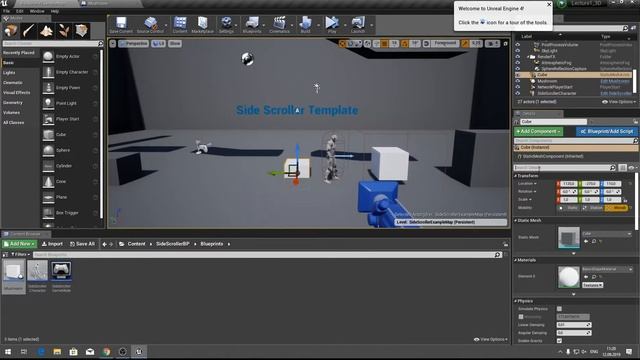
Task: Select the Paint mode brush icon
Action: pyautogui.click(x=29, y=31)
